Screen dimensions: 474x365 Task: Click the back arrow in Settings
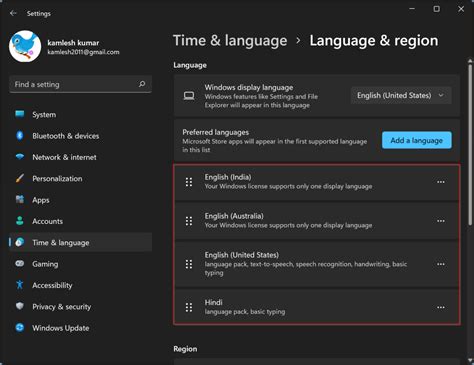(13, 13)
